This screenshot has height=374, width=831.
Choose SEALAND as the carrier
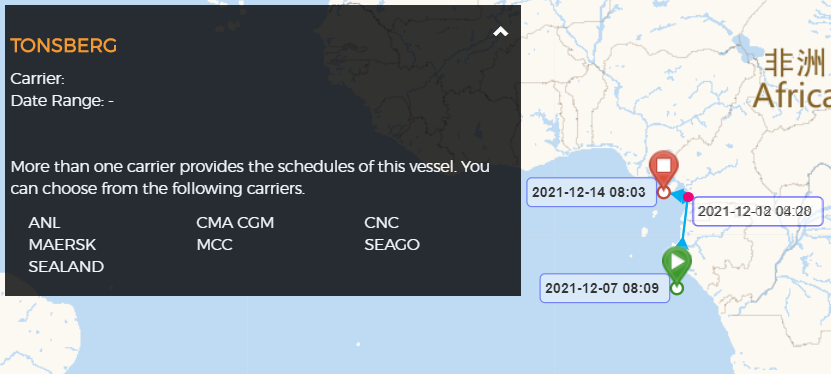click(66, 266)
